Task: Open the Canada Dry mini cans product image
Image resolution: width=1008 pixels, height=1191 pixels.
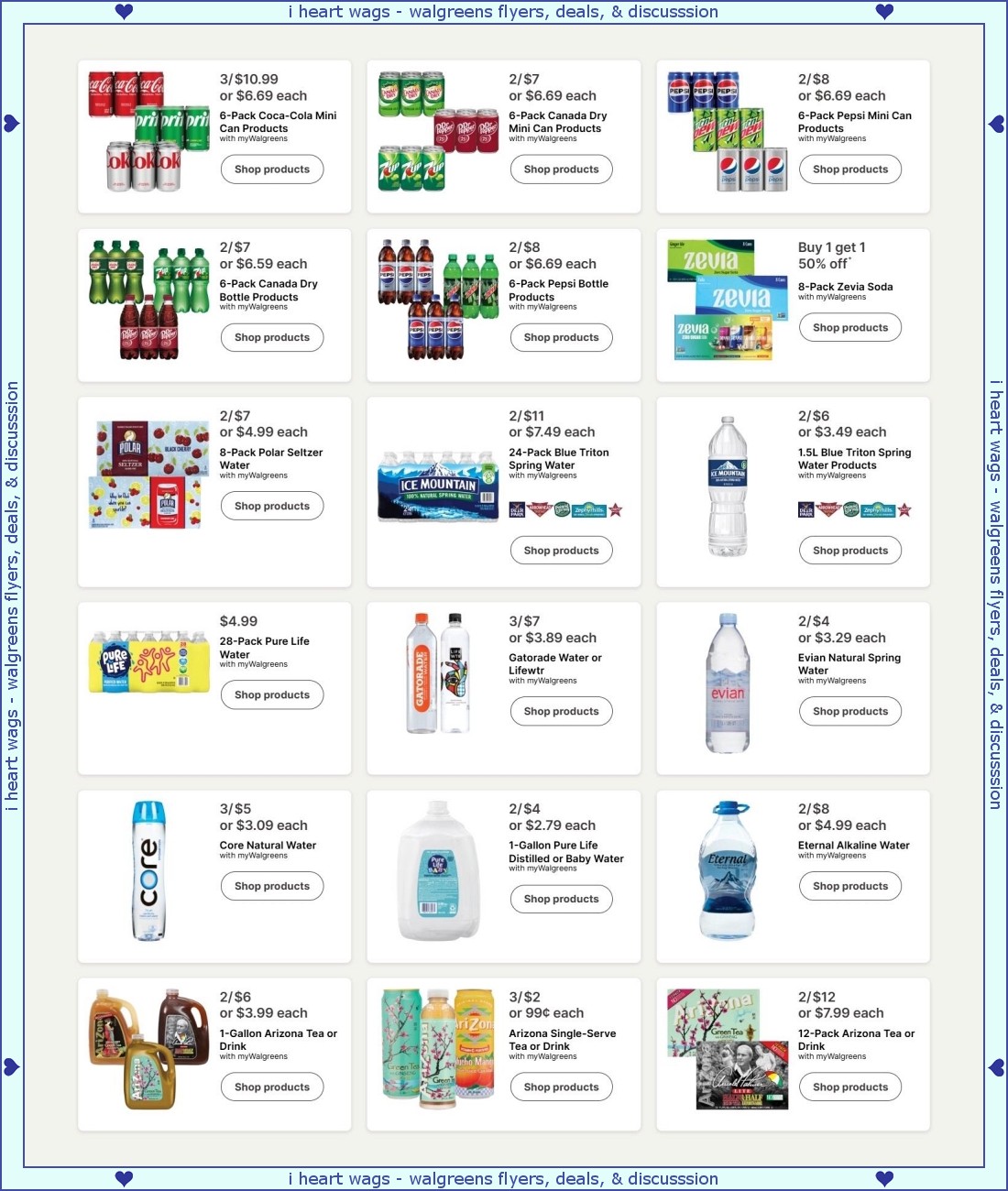Action: [x=438, y=132]
